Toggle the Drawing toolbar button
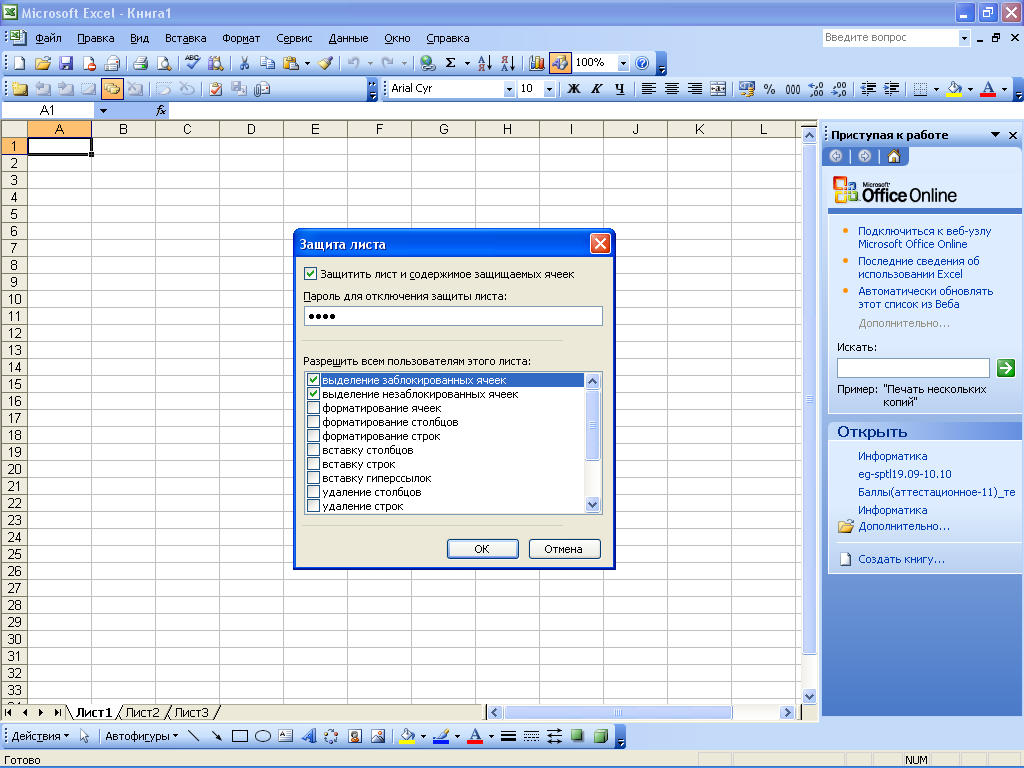 point(560,63)
